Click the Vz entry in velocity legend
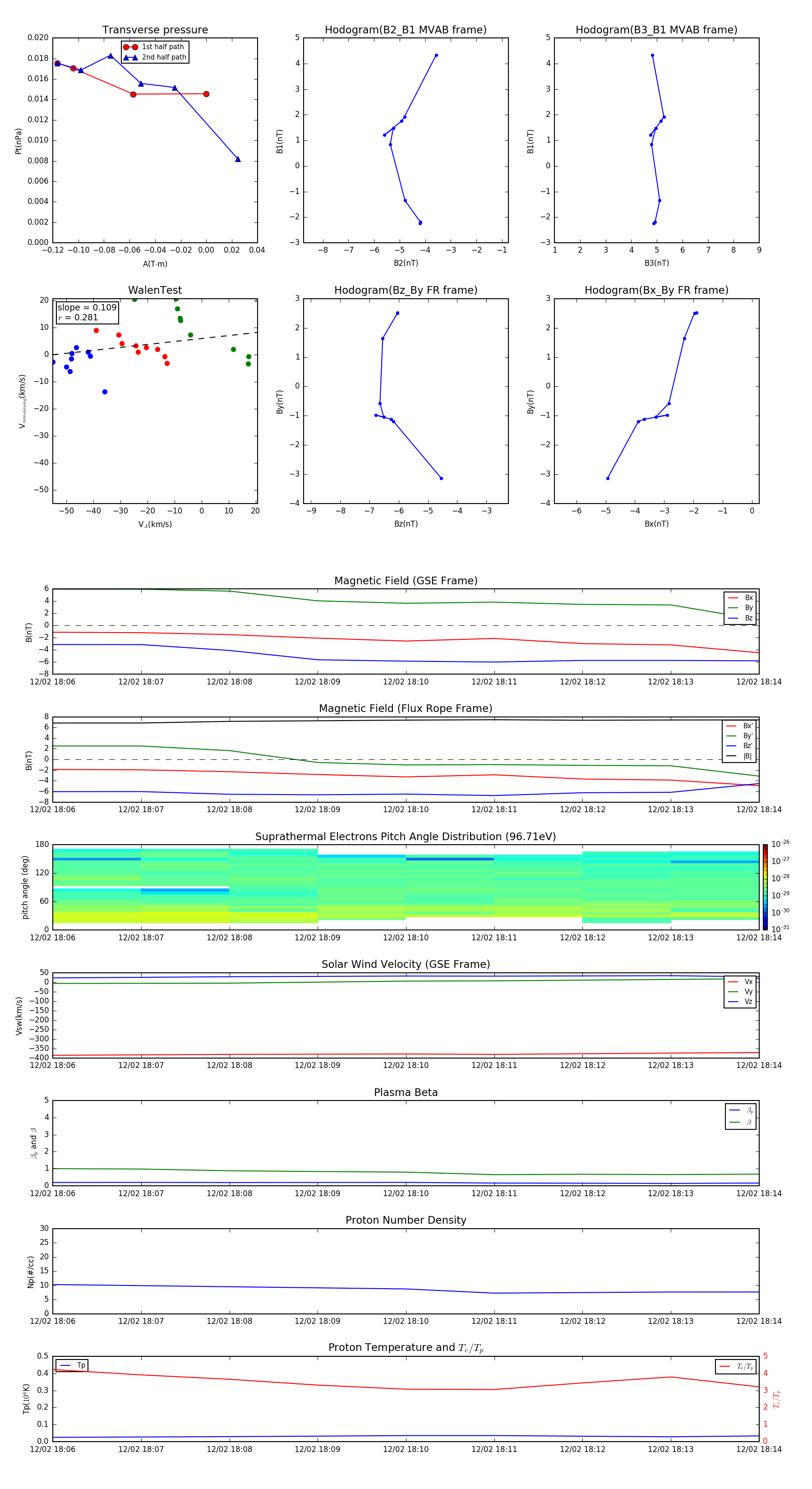812x1489 pixels. (740, 1002)
